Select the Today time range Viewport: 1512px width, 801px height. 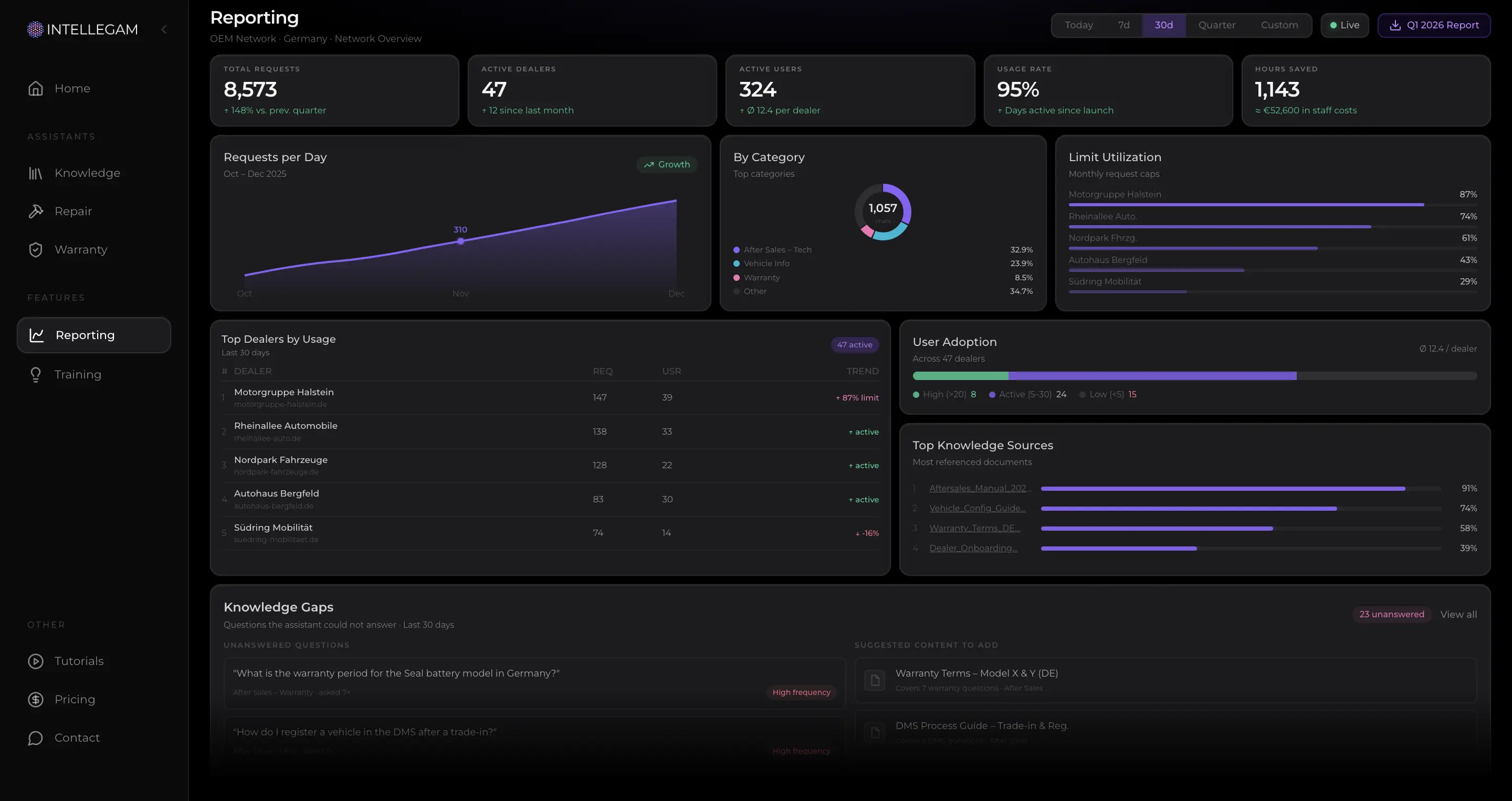(1079, 25)
